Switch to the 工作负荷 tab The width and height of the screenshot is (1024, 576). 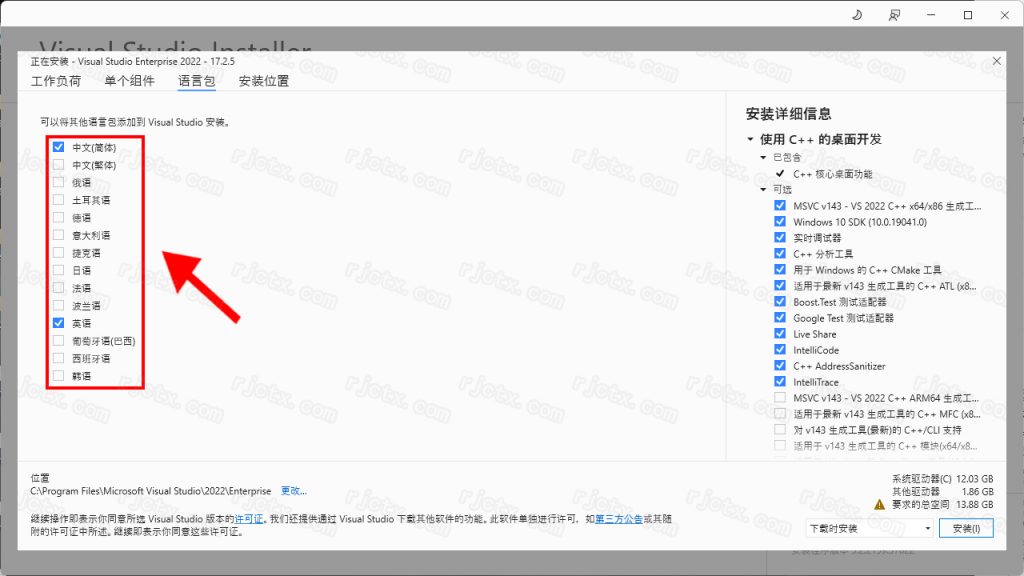56,81
